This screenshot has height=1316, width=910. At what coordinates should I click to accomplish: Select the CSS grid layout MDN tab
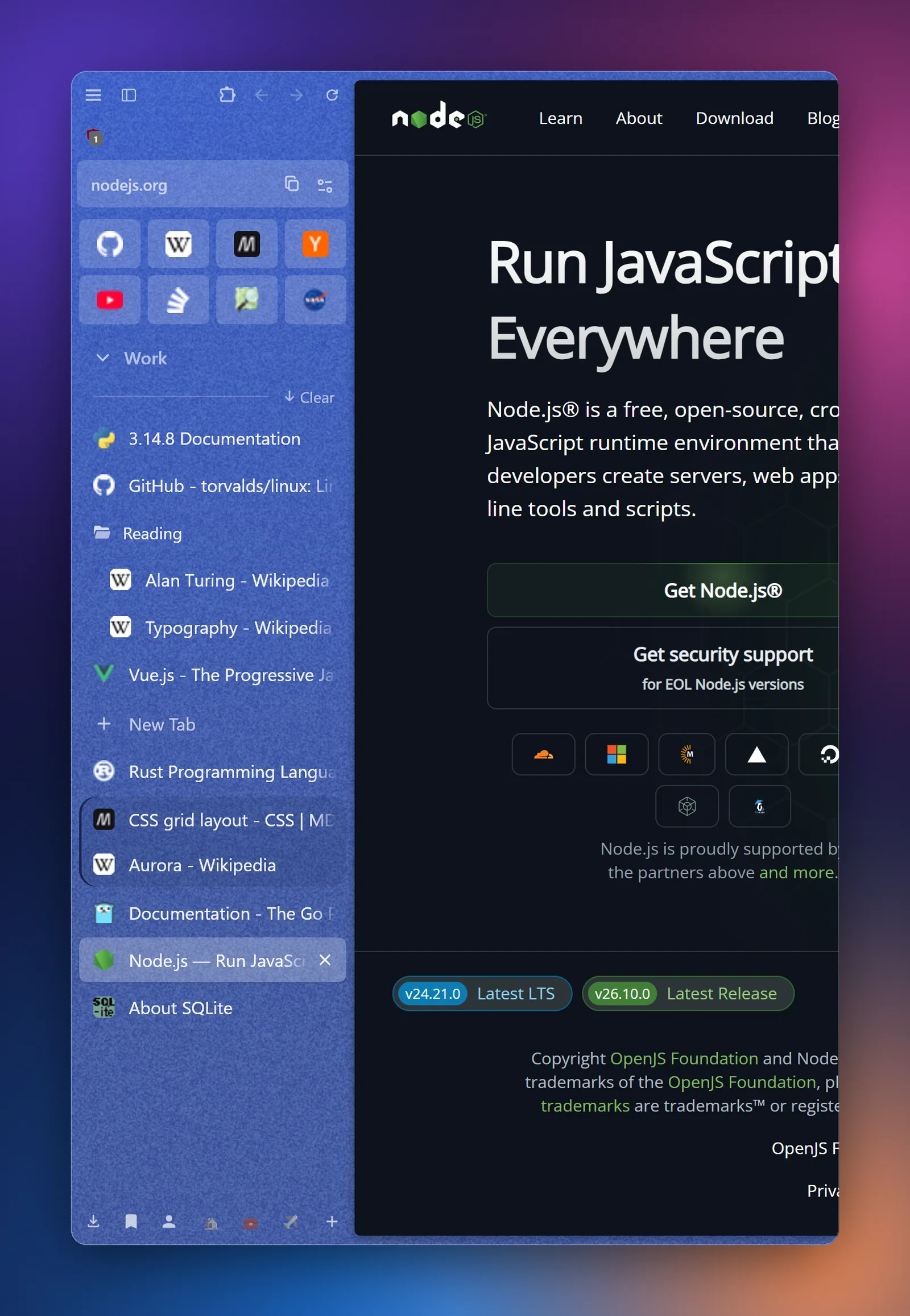pos(213,820)
